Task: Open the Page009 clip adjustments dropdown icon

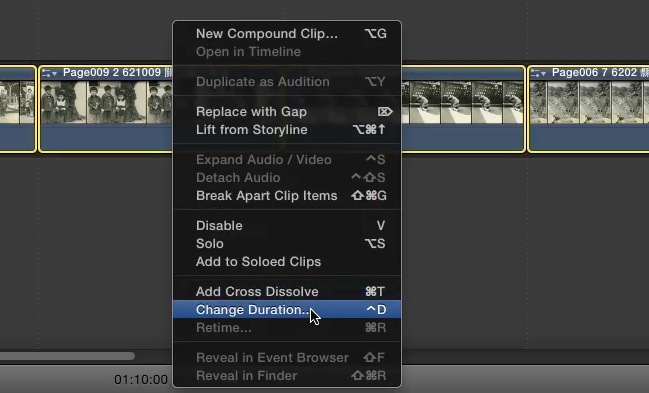Action: click(49, 74)
